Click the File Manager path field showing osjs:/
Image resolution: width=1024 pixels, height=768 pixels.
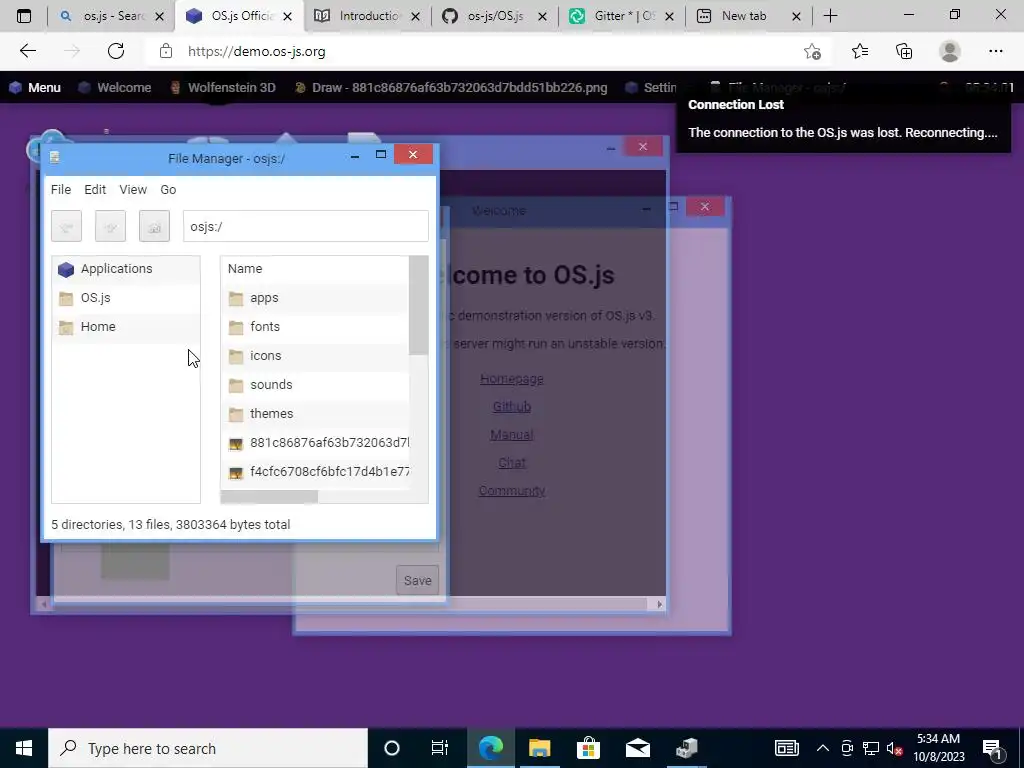click(x=306, y=227)
